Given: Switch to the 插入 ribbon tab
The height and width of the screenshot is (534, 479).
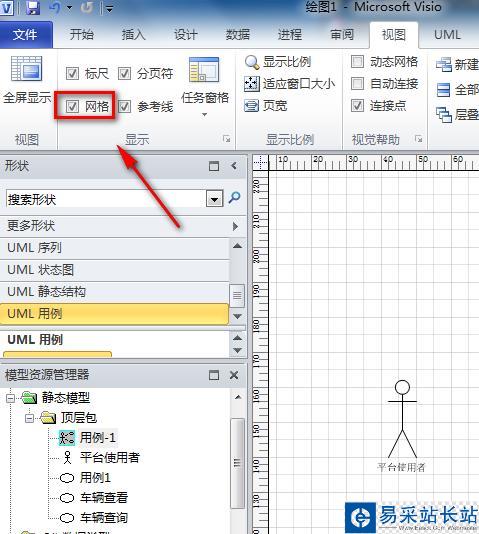Looking at the screenshot, I should [133, 34].
